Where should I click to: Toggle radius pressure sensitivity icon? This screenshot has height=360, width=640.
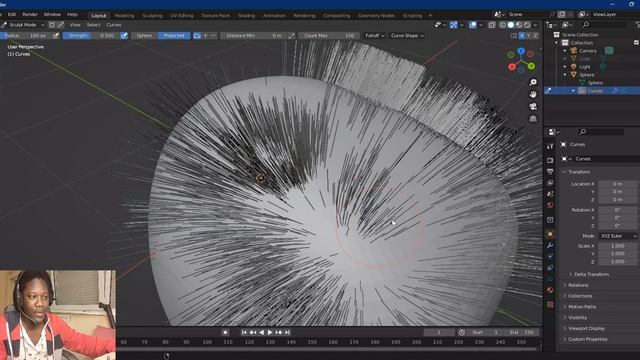pyautogui.click(x=56, y=36)
